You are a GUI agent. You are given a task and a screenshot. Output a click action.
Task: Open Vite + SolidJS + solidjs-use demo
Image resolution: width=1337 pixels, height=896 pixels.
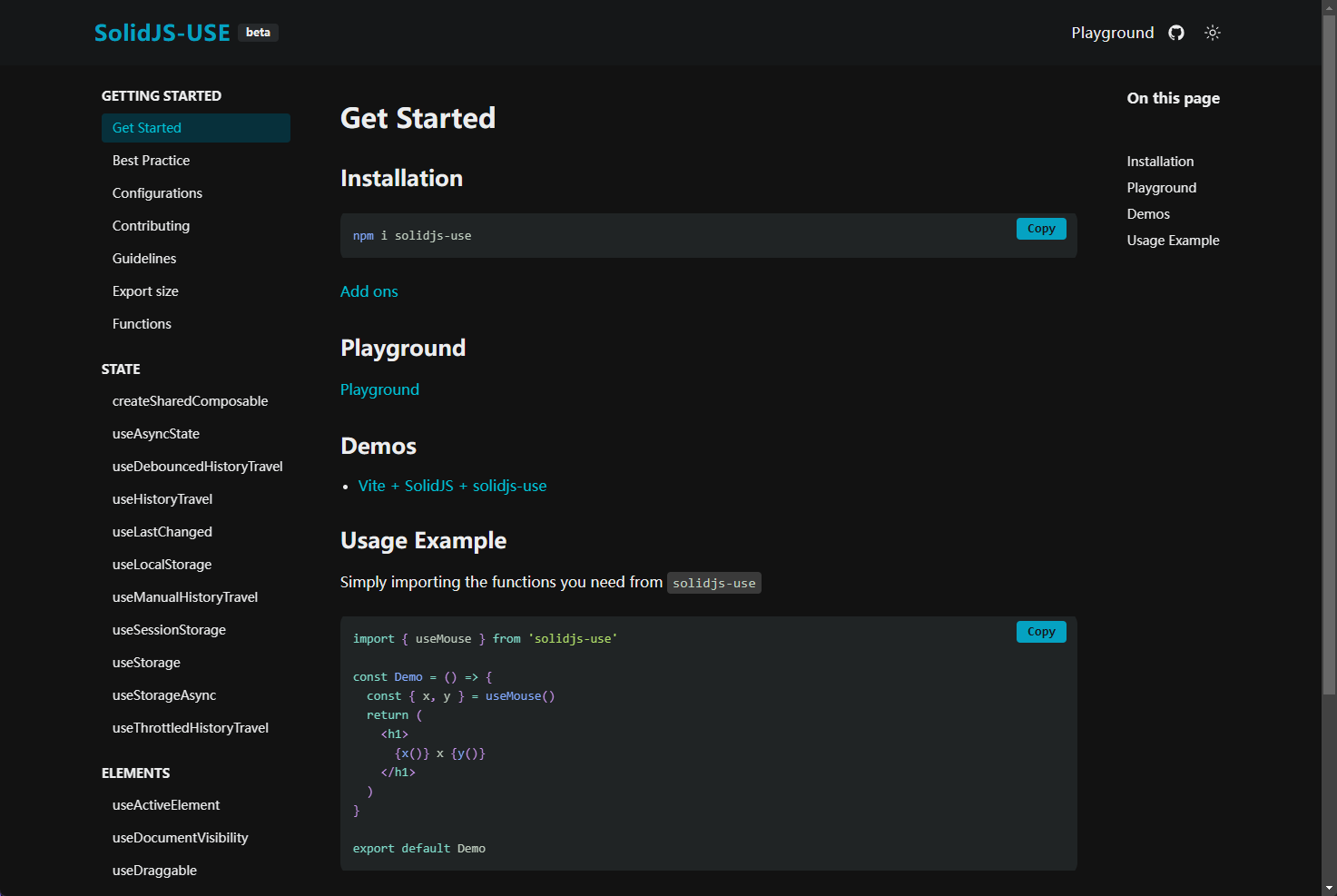click(452, 486)
